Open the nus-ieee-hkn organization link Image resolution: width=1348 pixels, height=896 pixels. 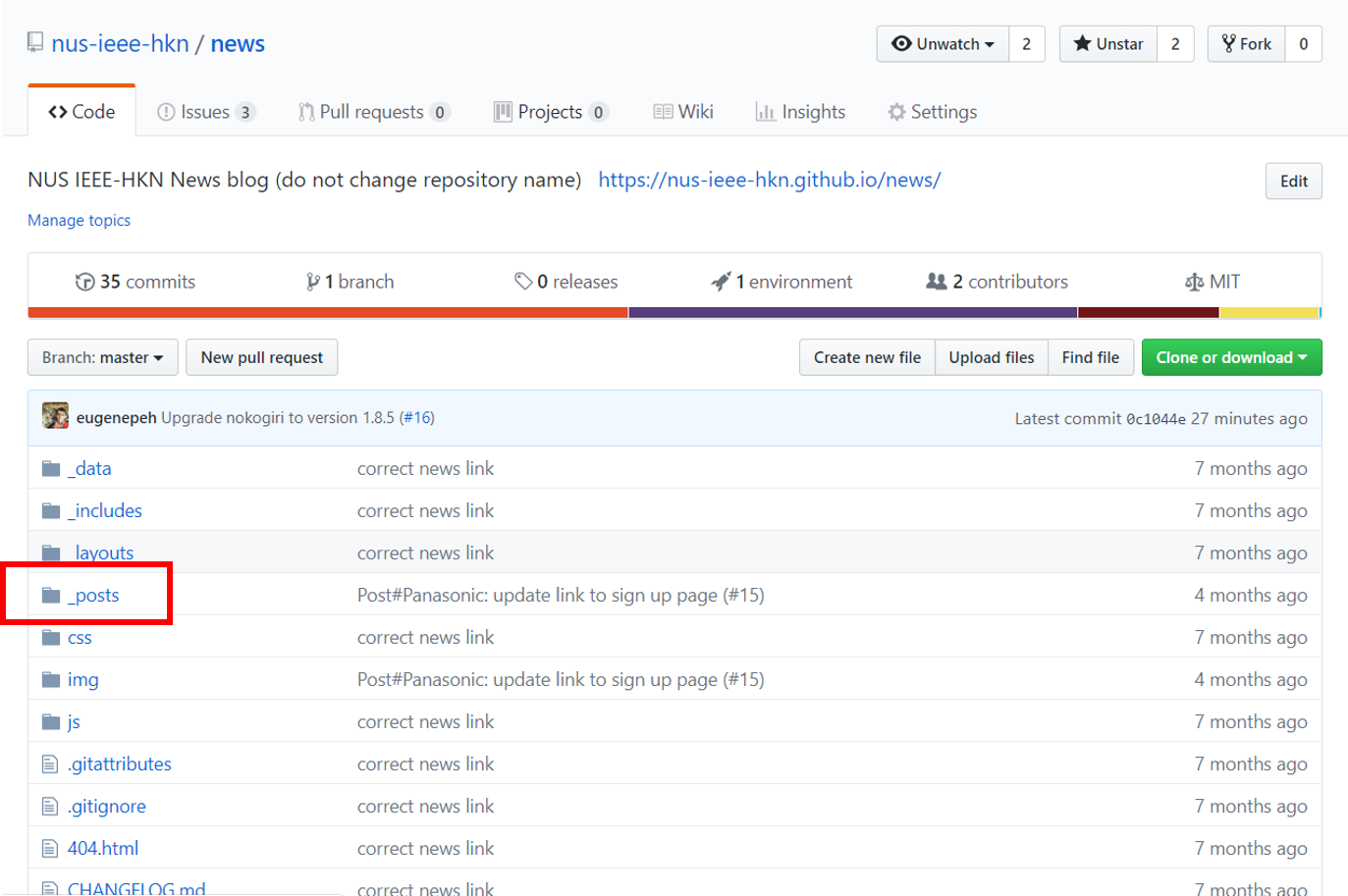120,44
